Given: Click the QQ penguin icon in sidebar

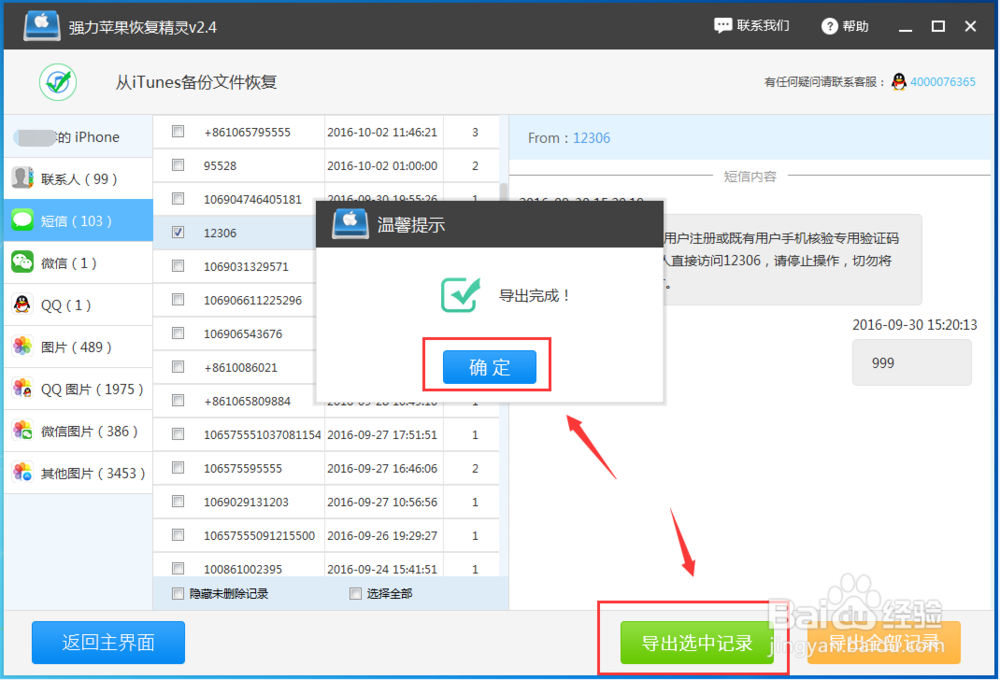Looking at the screenshot, I should 22,304.
